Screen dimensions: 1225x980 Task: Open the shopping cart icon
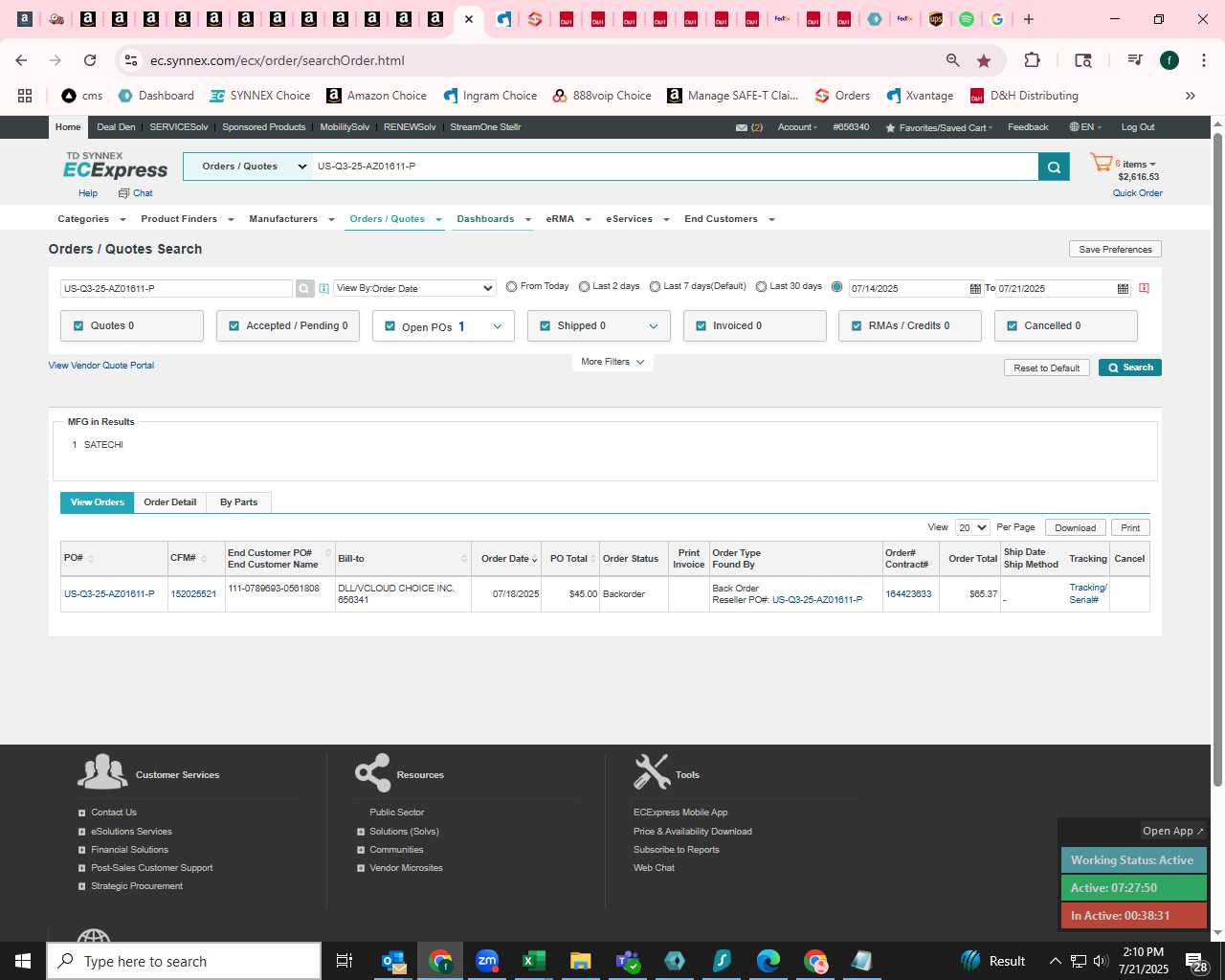[x=1101, y=164]
